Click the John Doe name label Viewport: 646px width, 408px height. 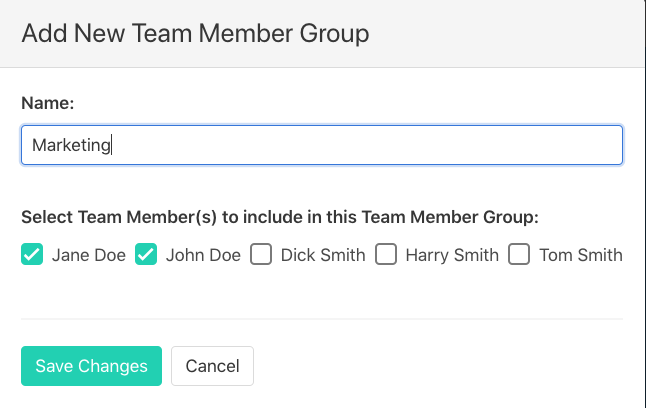(x=203, y=255)
